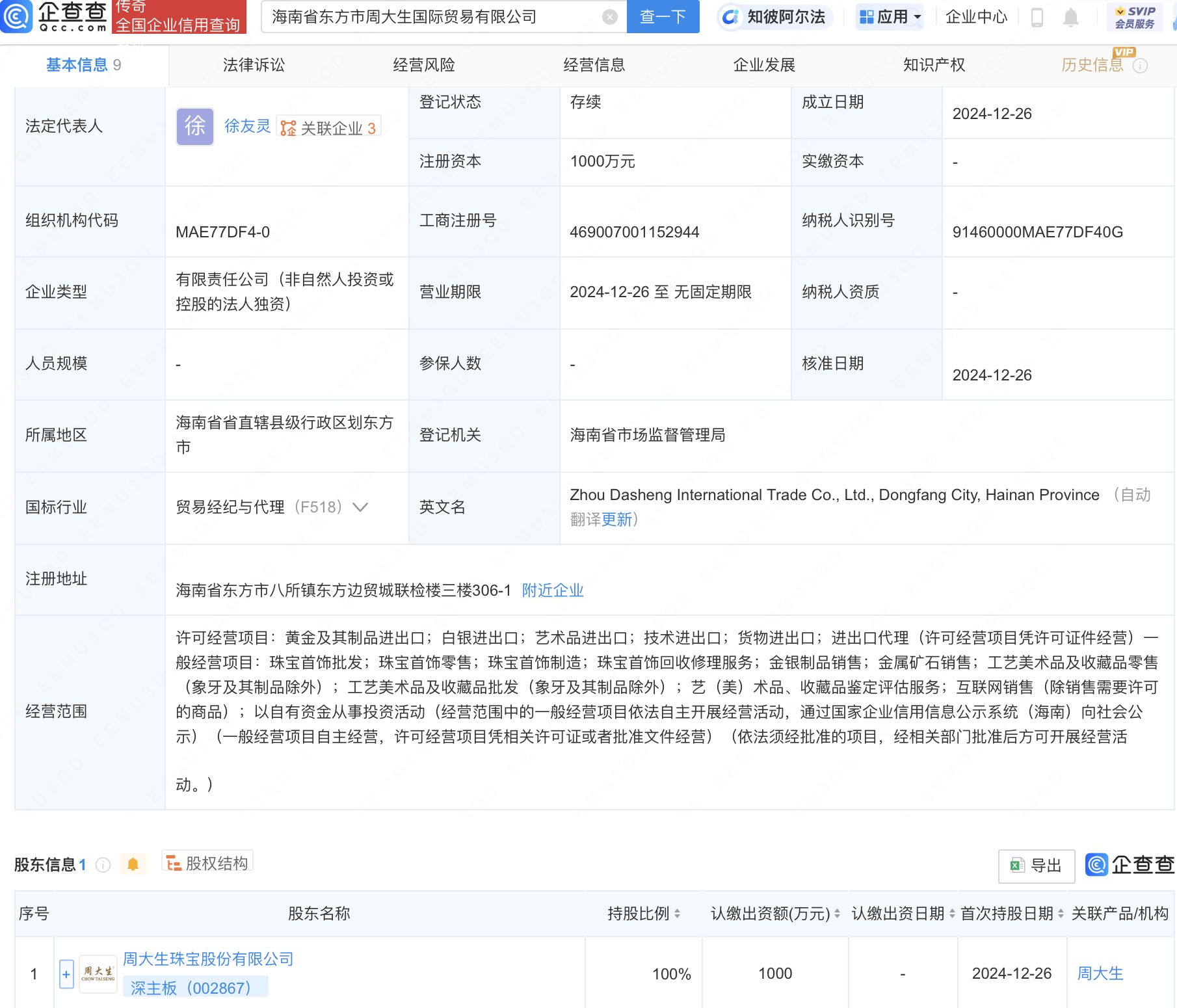The height and width of the screenshot is (1008, 1177).
Task: Expand the 贸易经纪与代理 industry chevron
Action: (x=360, y=507)
